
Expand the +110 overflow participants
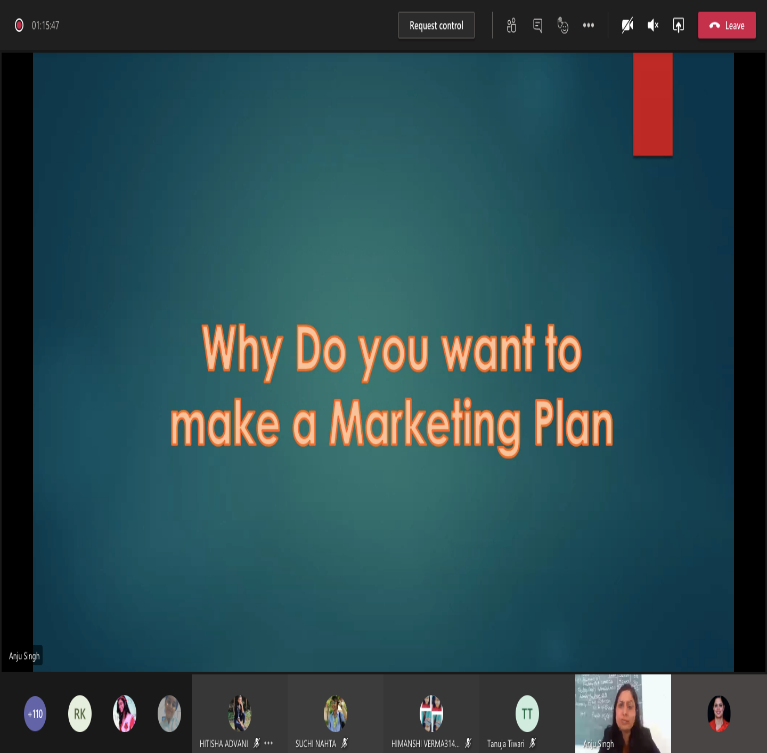pos(35,713)
